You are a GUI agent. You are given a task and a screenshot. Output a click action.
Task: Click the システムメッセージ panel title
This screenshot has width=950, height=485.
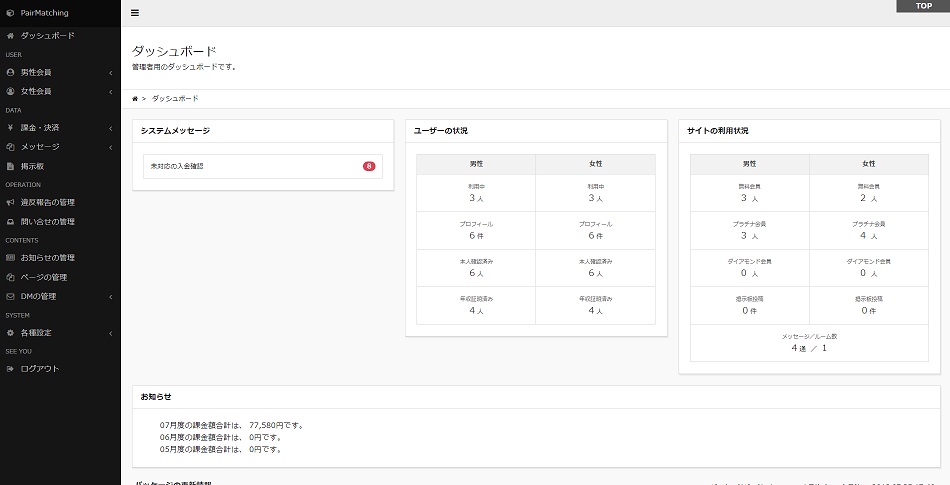point(175,131)
